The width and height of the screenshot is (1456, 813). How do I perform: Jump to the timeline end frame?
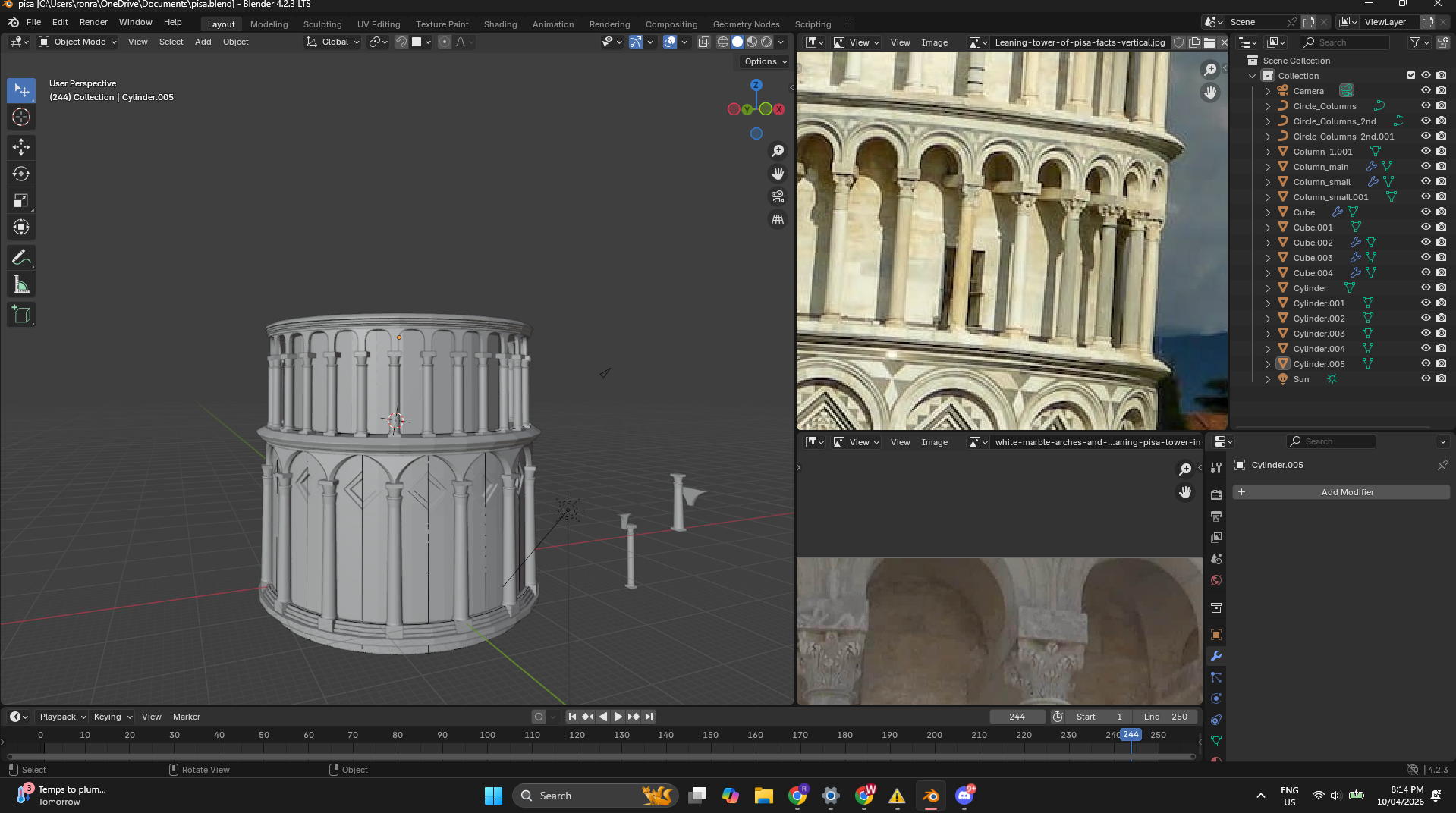tap(649, 717)
